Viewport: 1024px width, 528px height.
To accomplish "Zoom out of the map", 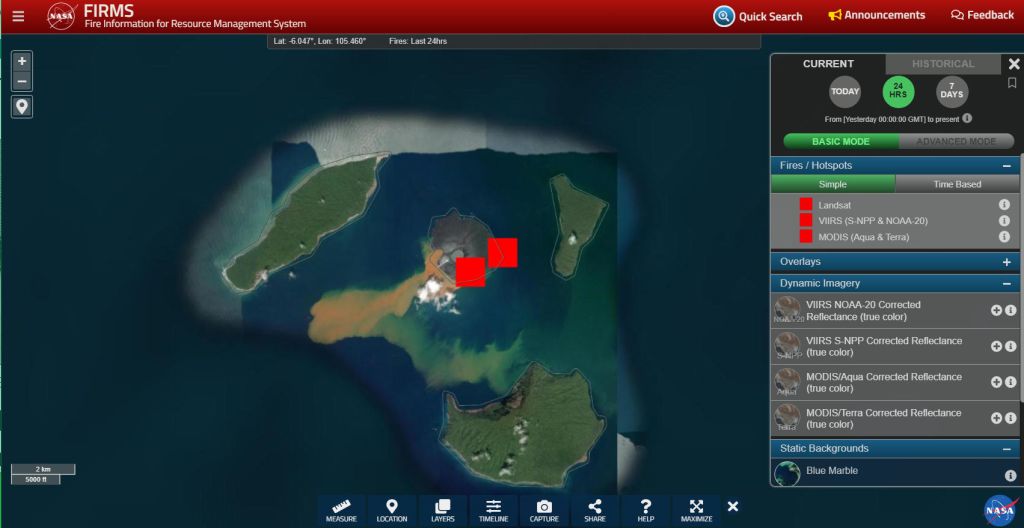I will (x=22, y=82).
